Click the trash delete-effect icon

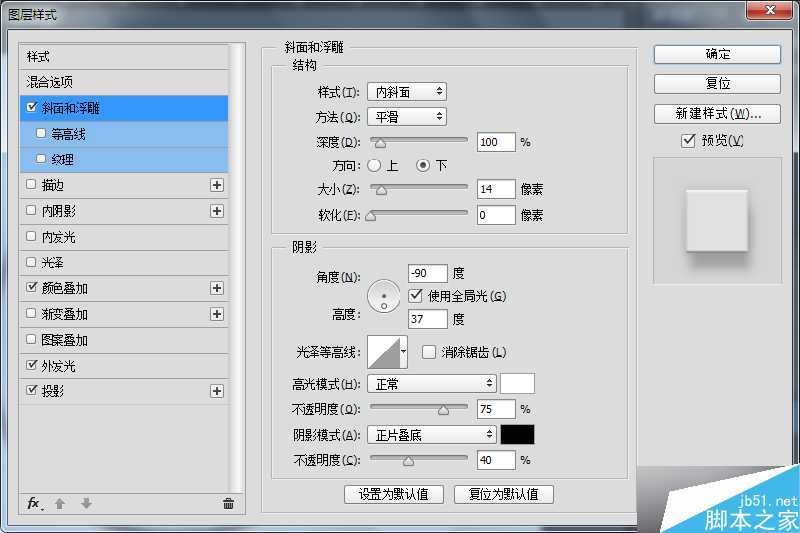tap(228, 503)
